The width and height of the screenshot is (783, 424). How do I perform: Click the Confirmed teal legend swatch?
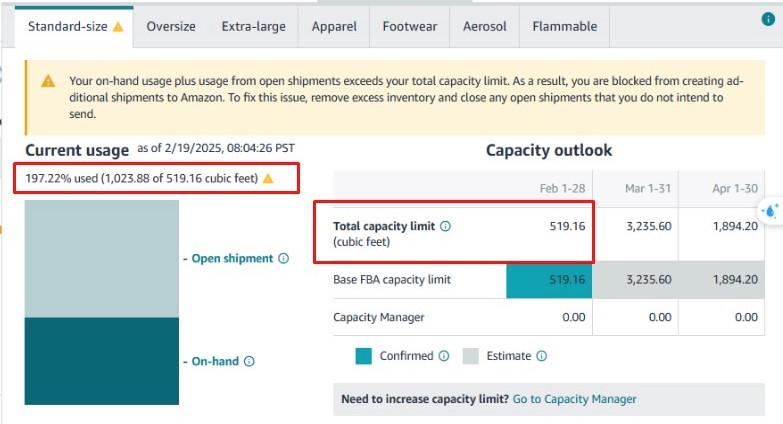364,356
